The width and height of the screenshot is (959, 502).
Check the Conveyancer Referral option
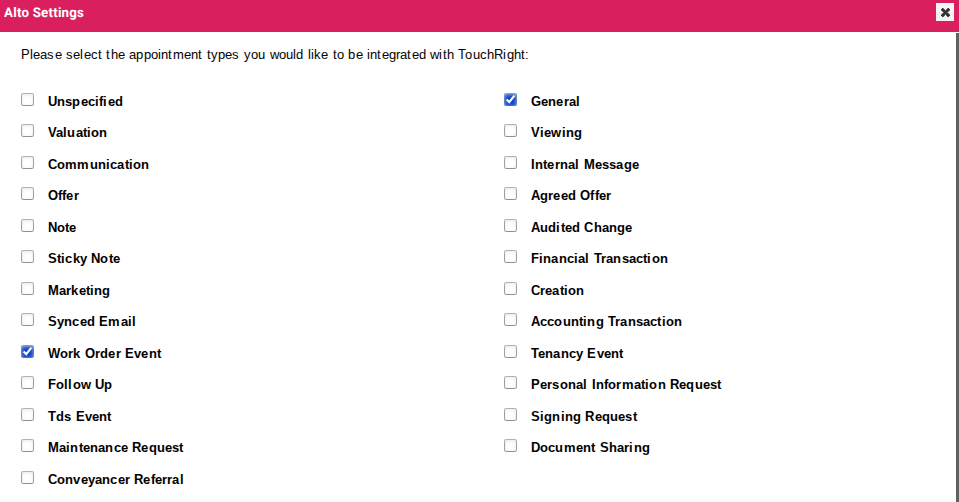click(x=28, y=478)
